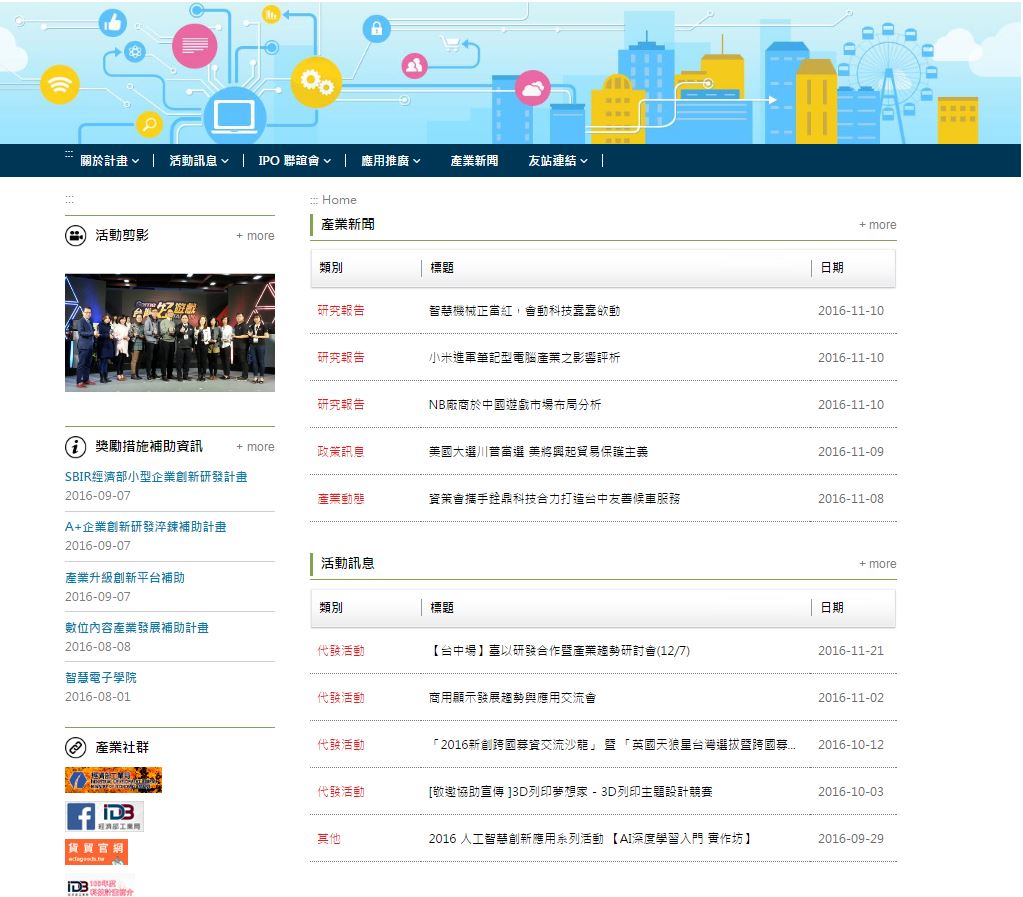Expand the 關於計畫 dropdown menu
Image resolution: width=1023 pixels, height=897 pixels.
click(109, 160)
